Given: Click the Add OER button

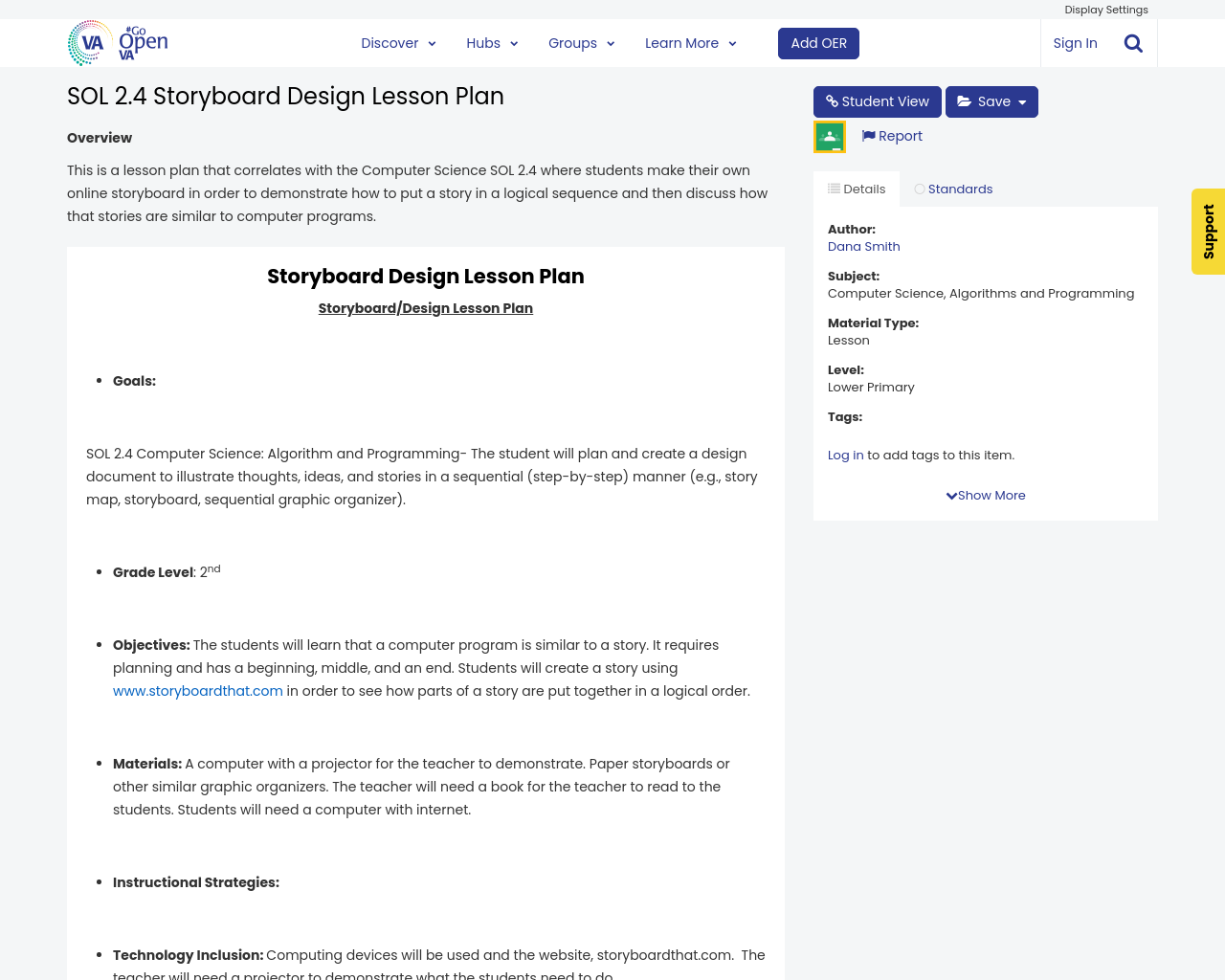Looking at the screenshot, I should [x=818, y=42].
